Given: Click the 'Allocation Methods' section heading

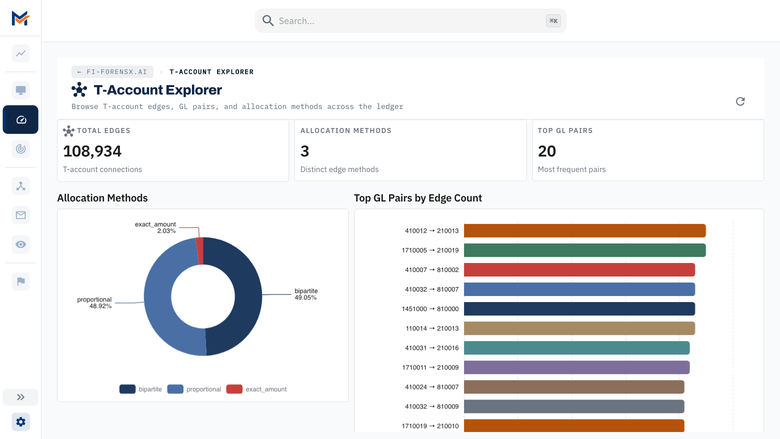Looking at the screenshot, I should coord(102,198).
